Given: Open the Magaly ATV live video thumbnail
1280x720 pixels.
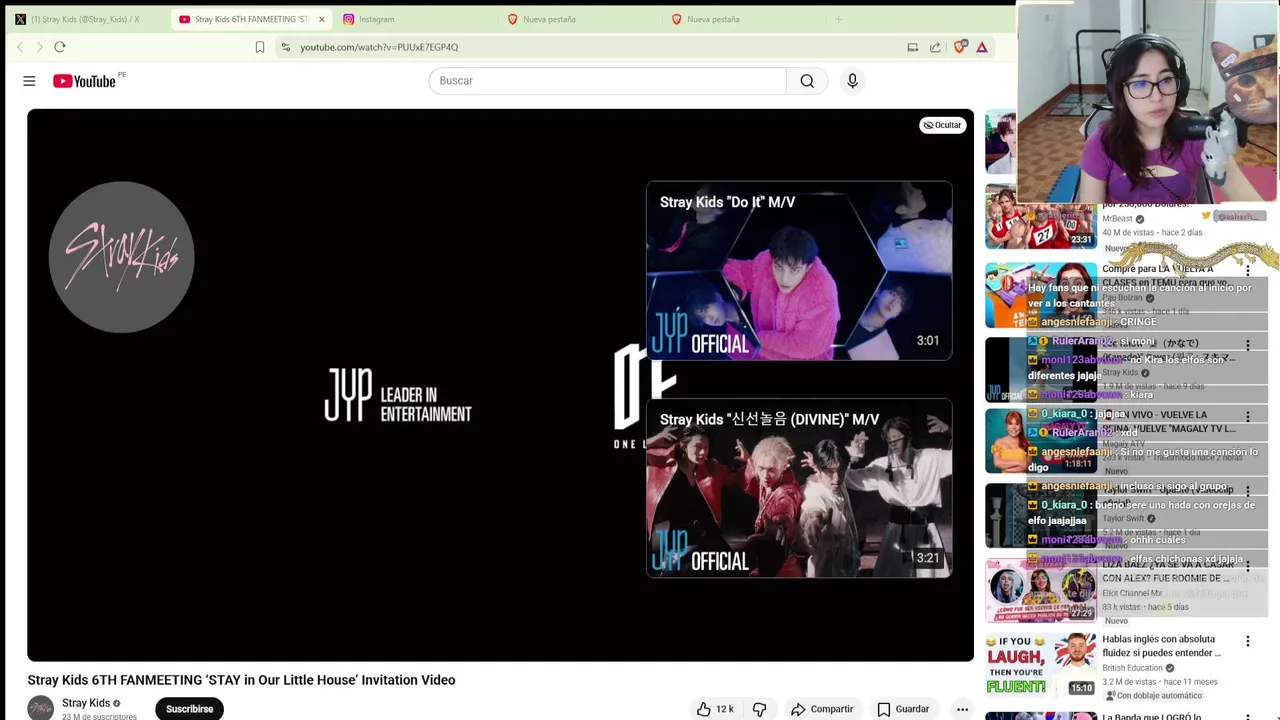Looking at the screenshot, I should (x=1040, y=441).
